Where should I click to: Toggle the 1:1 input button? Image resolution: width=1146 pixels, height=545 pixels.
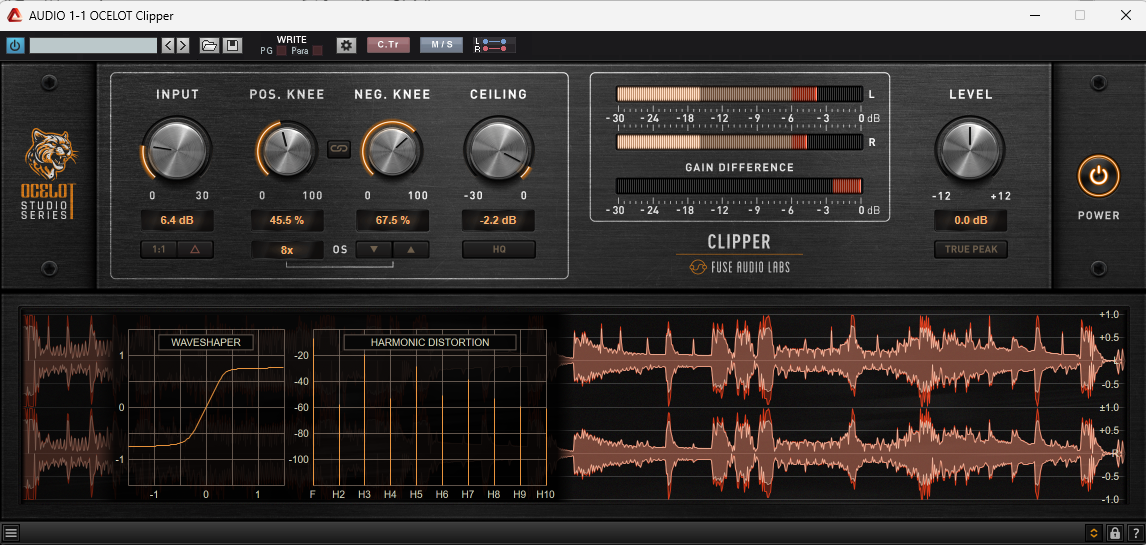[x=159, y=250]
